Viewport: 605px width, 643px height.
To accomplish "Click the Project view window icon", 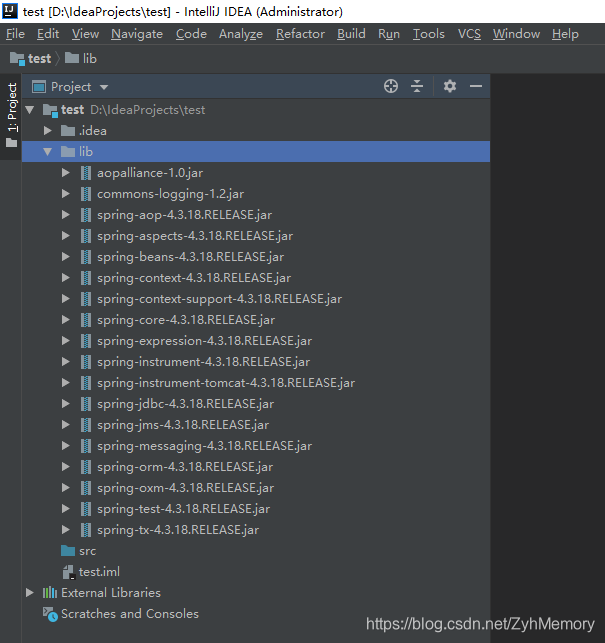I will pyautogui.click(x=39, y=87).
